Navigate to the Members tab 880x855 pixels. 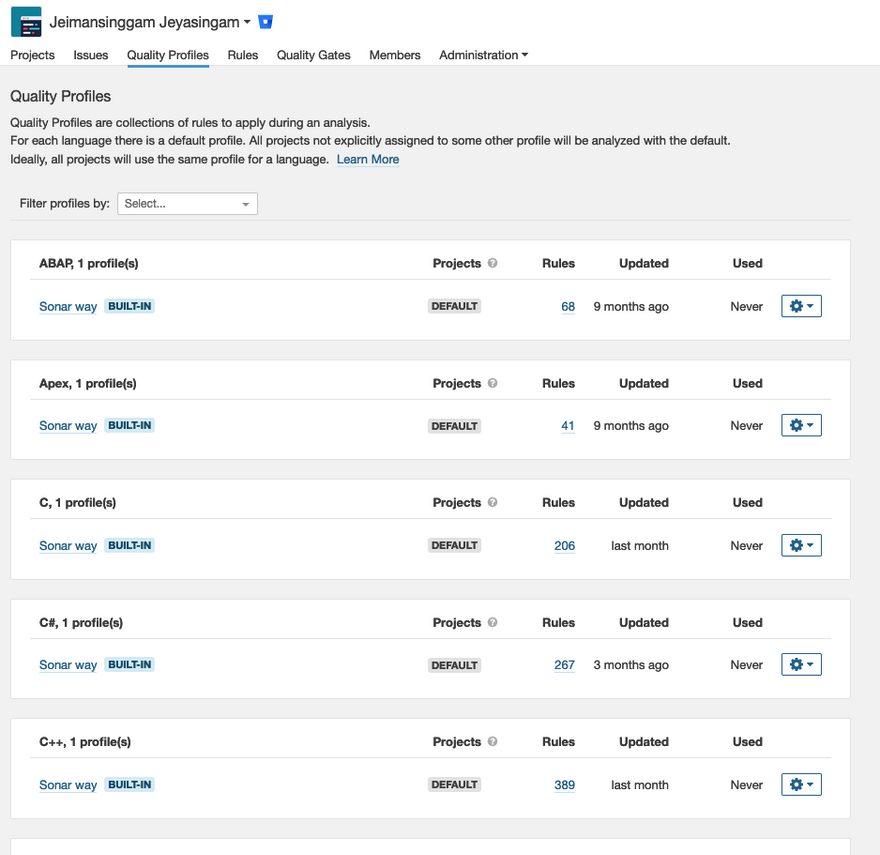tap(394, 55)
